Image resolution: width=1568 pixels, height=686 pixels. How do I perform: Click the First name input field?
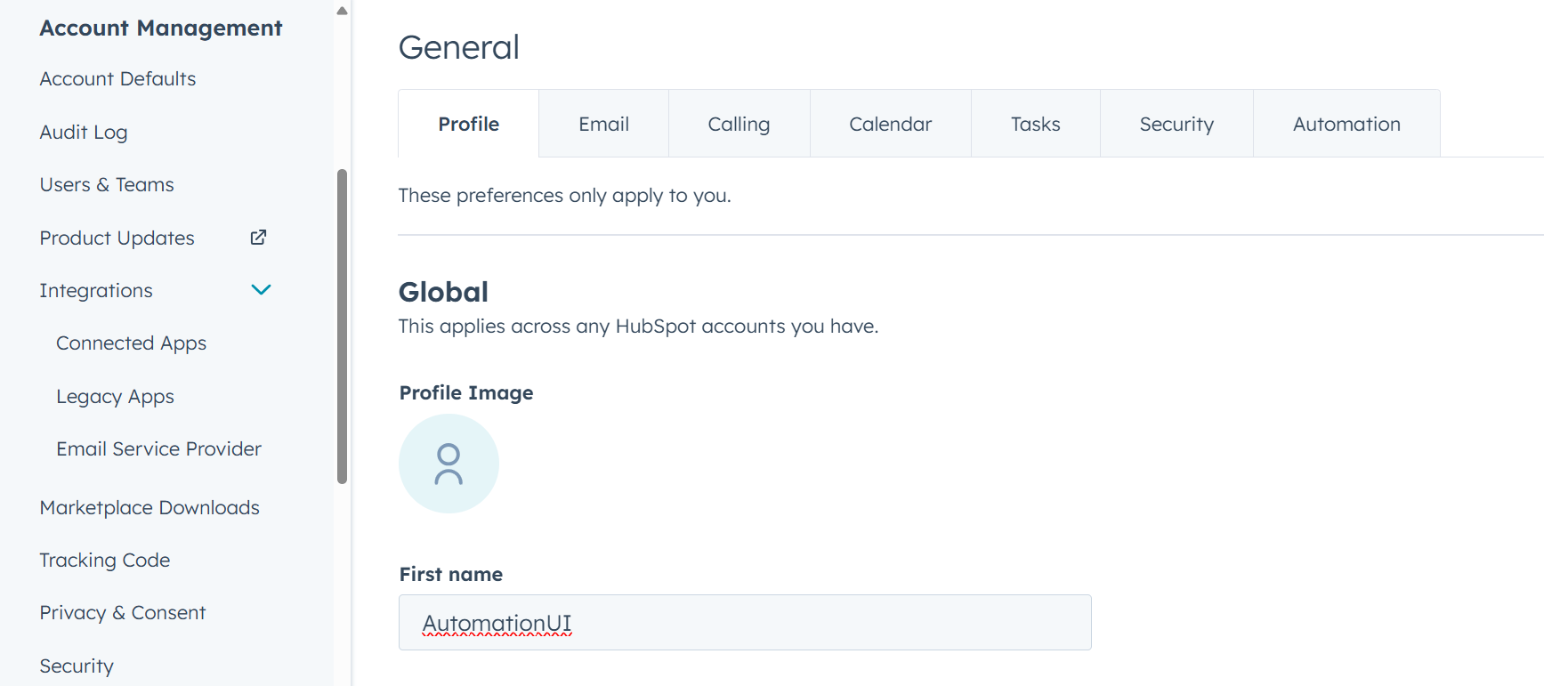744,623
